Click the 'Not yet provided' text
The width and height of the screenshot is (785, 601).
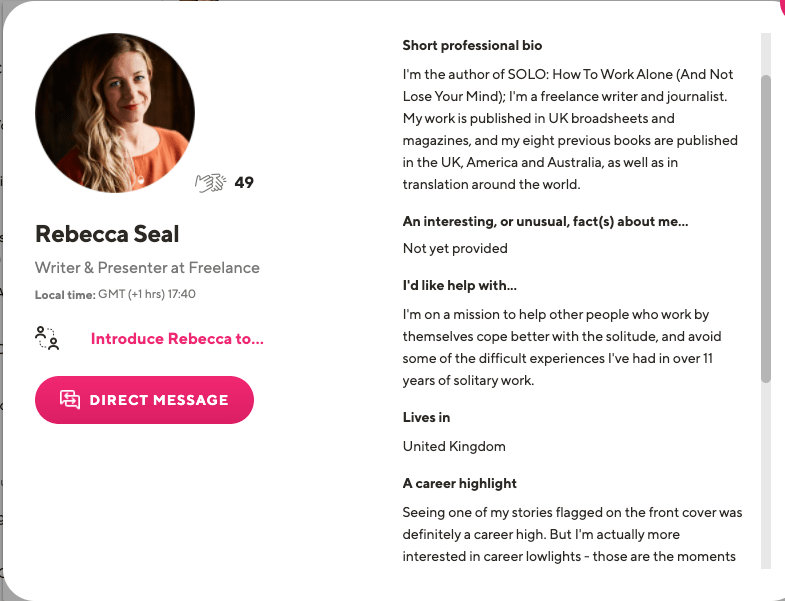pyautogui.click(x=455, y=248)
